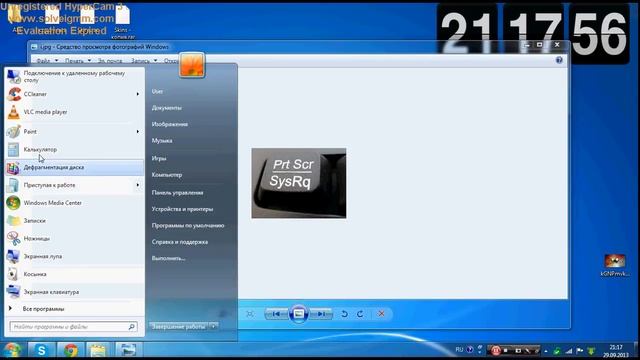Select Дефрагментация диска entry

pyautogui.click(x=74, y=167)
